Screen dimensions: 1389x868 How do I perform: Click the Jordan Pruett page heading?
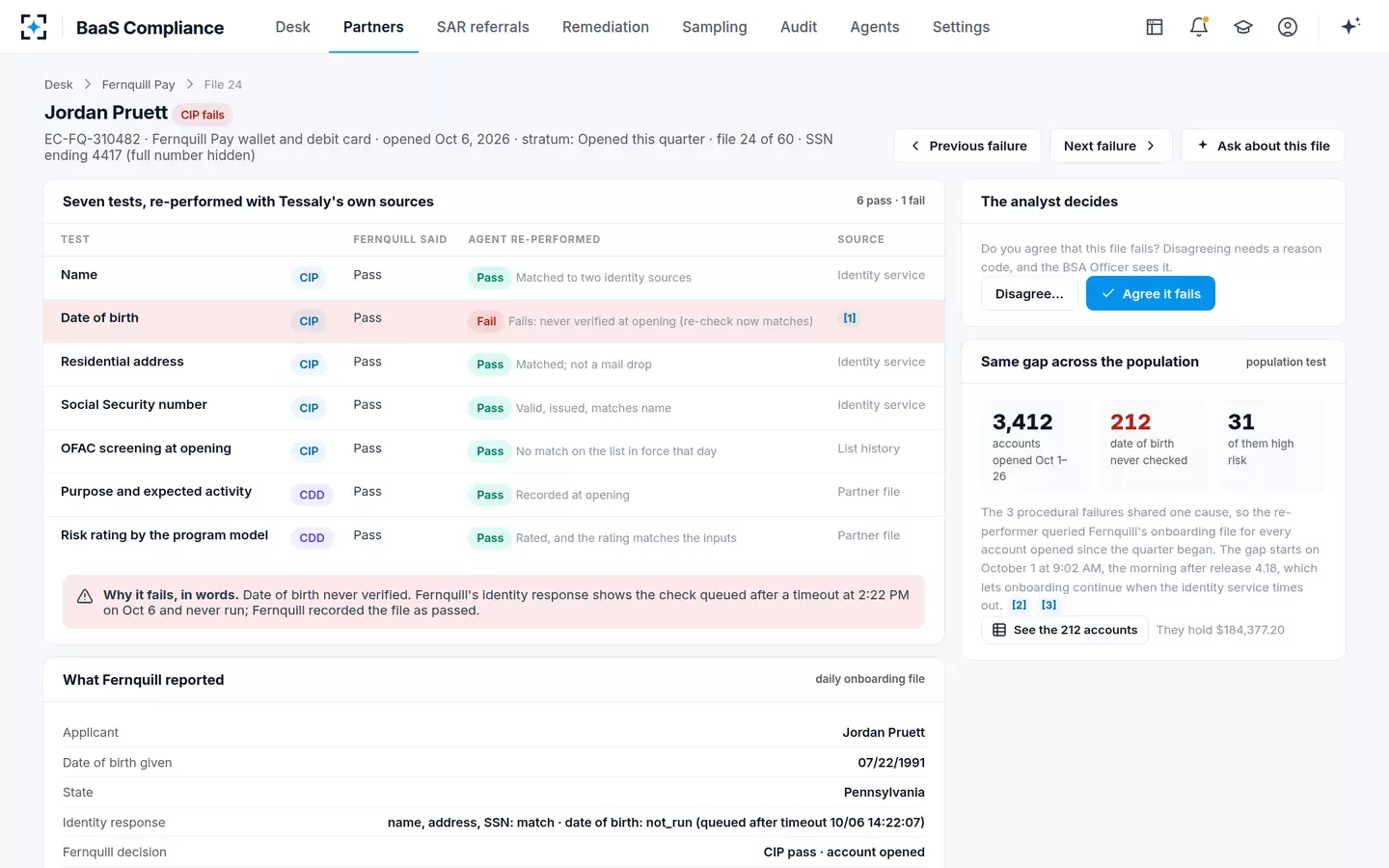106,113
